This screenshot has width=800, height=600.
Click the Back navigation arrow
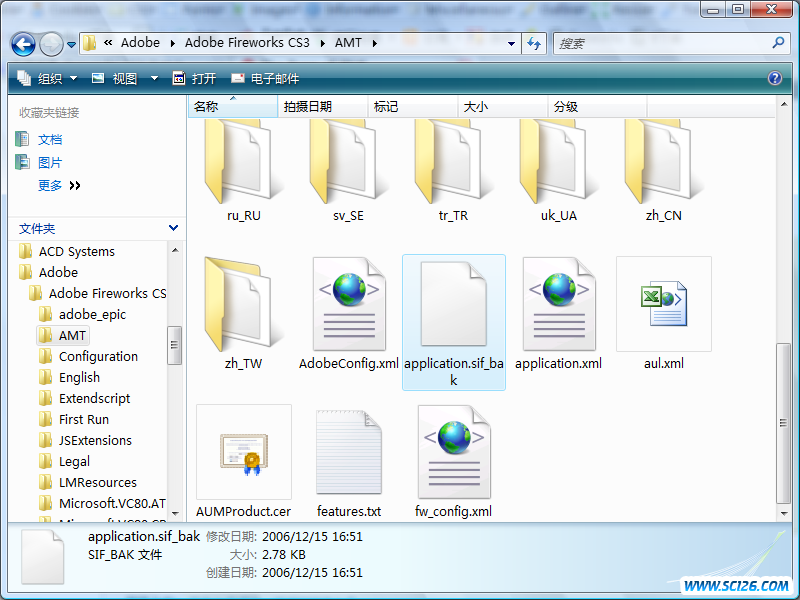click(22, 43)
